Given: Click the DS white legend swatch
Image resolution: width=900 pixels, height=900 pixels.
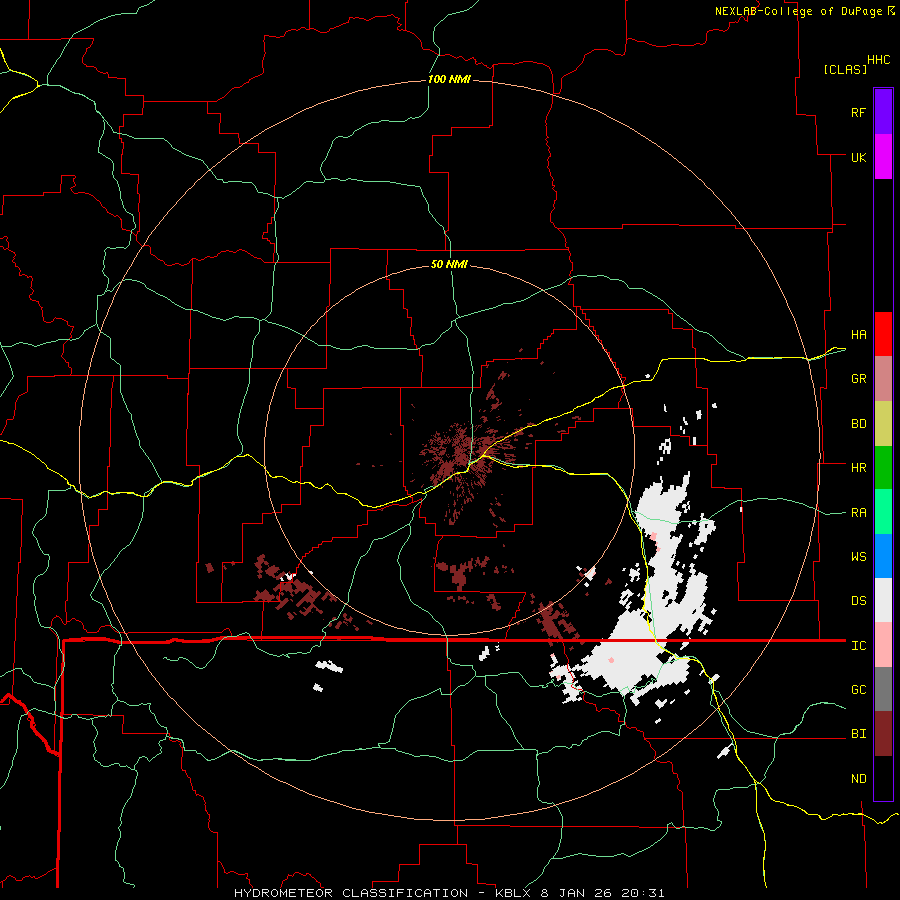Looking at the screenshot, I should point(883,600).
